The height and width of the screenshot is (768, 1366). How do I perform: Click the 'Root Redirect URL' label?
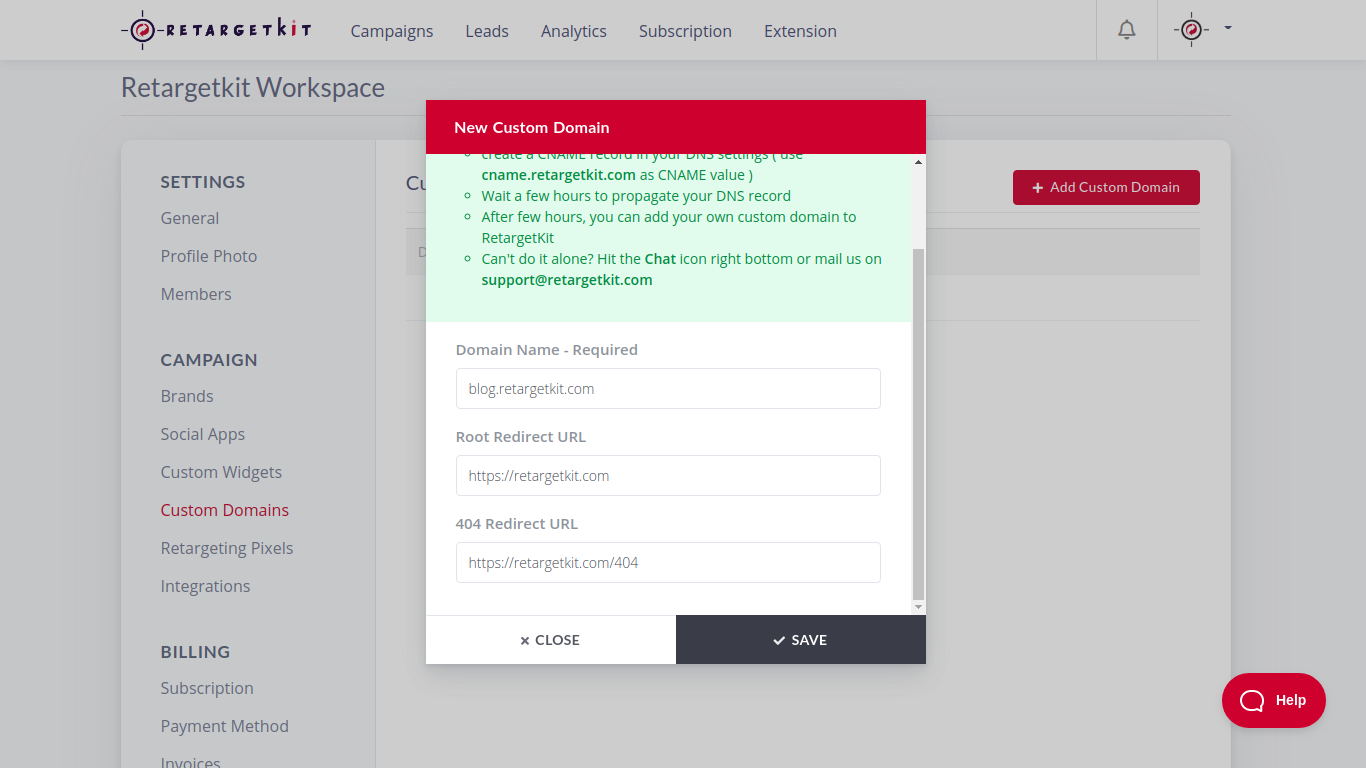(x=521, y=437)
